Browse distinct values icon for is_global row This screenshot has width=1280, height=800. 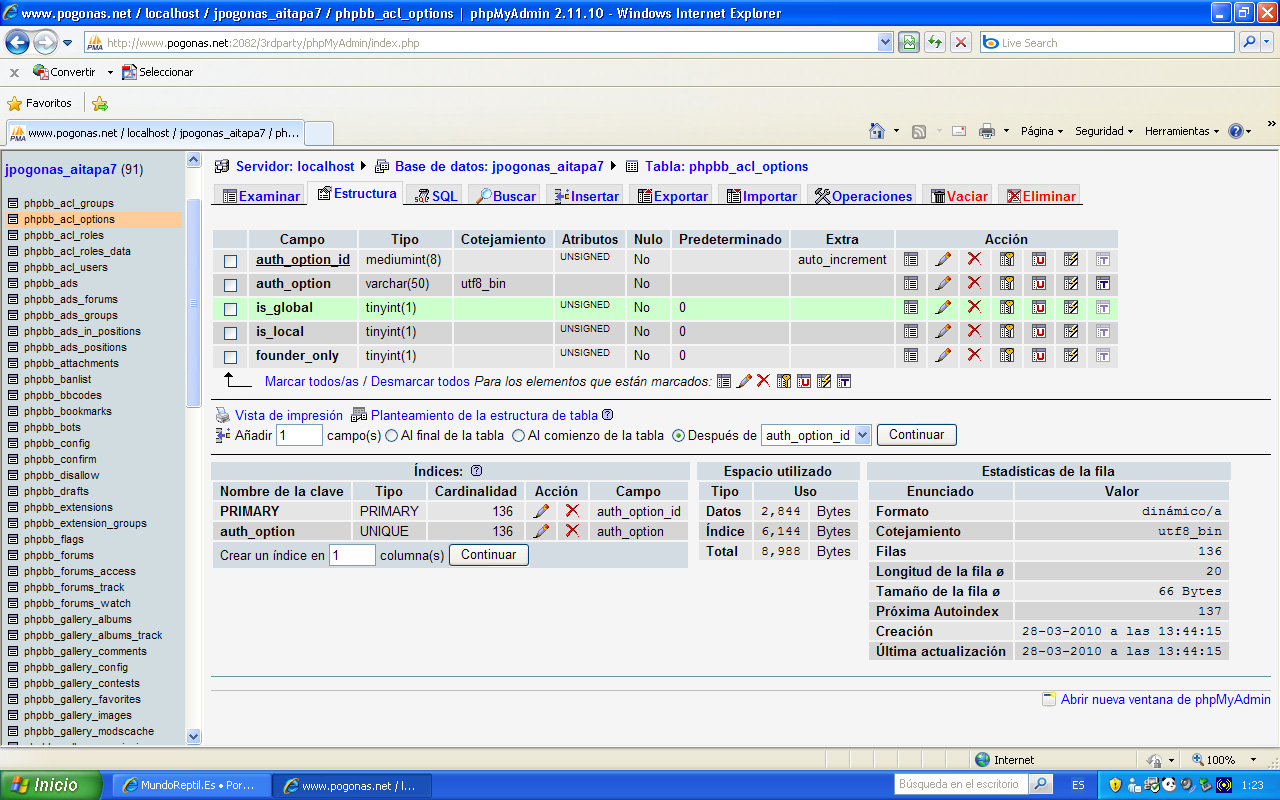pos(911,307)
